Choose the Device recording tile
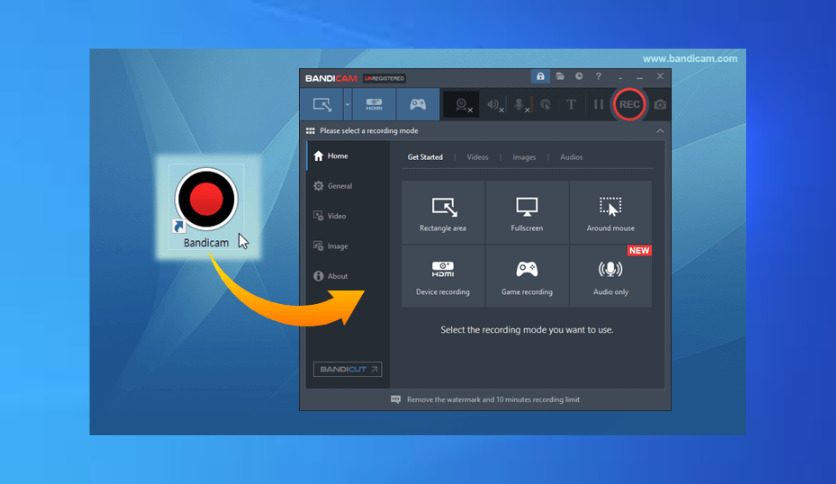This screenshot has height=484, width=836. click(x=443, y=276)
